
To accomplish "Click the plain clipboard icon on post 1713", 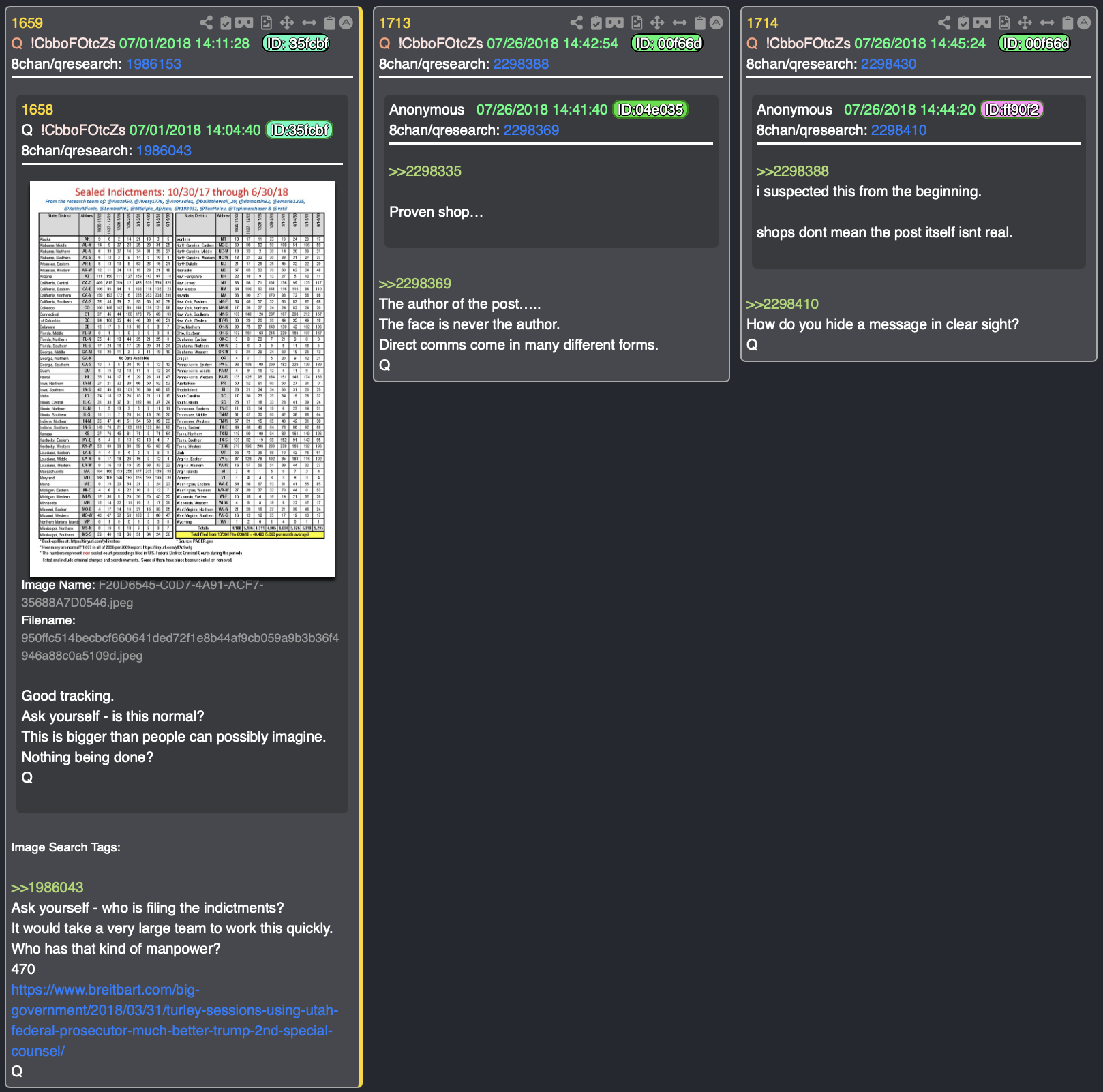I will tap(699, 22).
